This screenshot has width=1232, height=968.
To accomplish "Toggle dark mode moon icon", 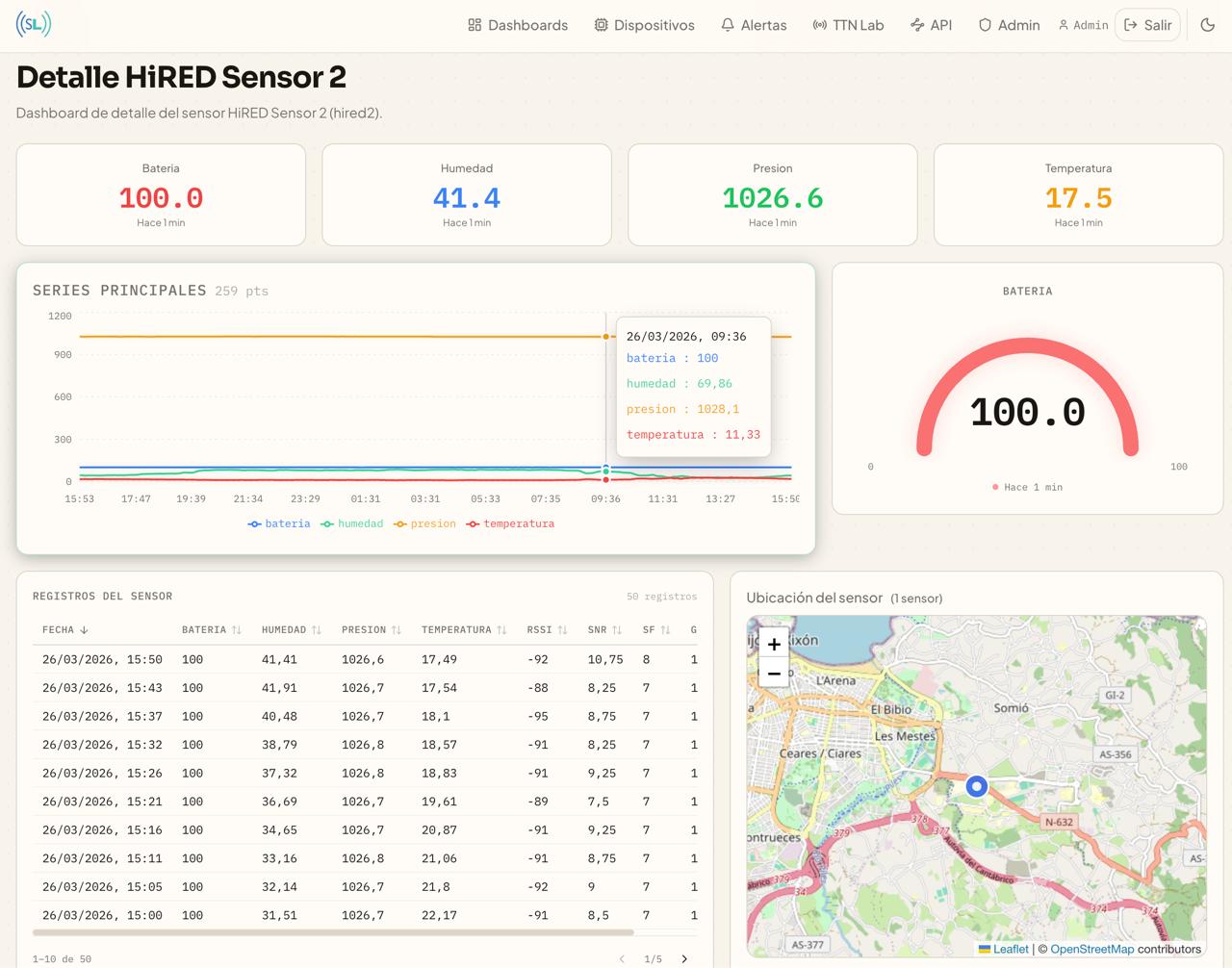I will pyautogui.click(x=1207, y=25).
